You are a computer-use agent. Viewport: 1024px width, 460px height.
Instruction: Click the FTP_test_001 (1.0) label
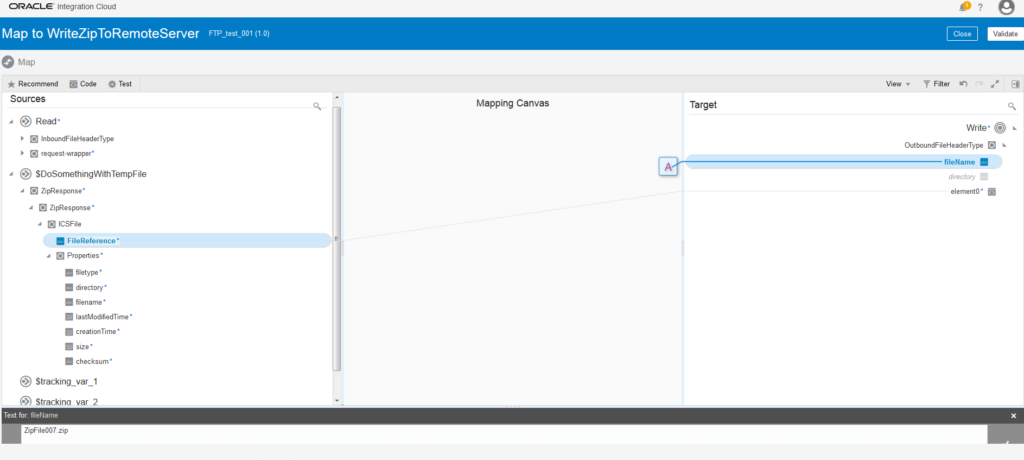point(239,33)
